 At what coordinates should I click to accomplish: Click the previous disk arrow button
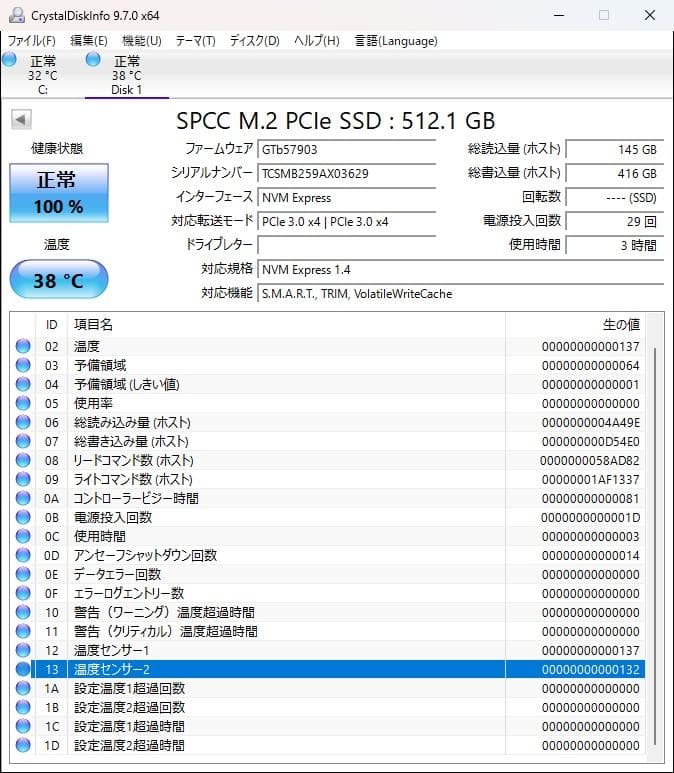[21, 119]
